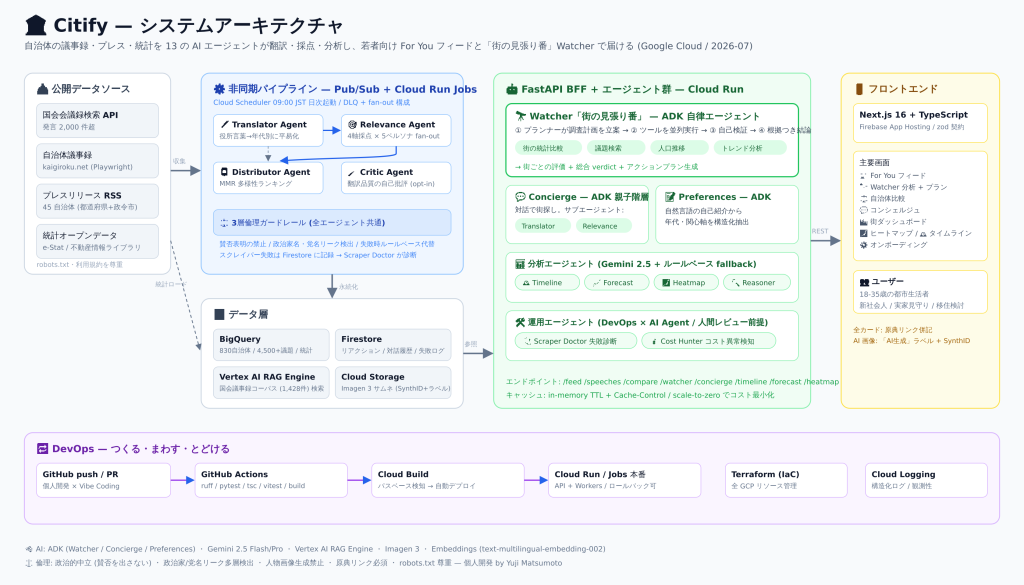Click the database icon beside データ層
Viewport: 1024px width, 585px height.
pyautogui.click(x=219, y=315)
